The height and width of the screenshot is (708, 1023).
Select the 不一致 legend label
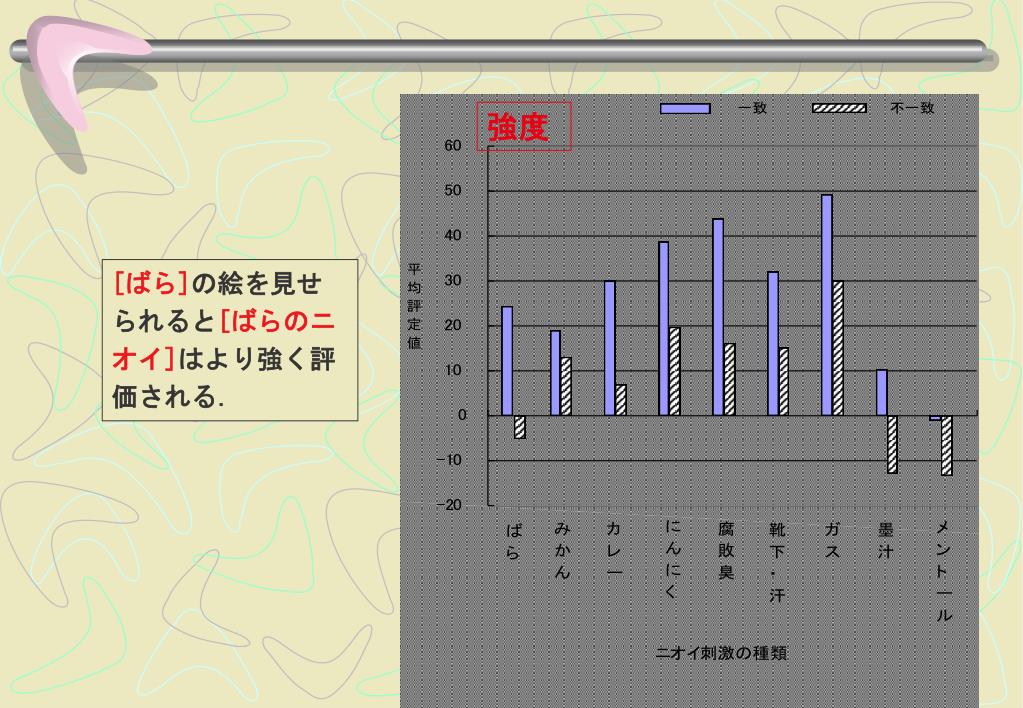pos(913,108)
